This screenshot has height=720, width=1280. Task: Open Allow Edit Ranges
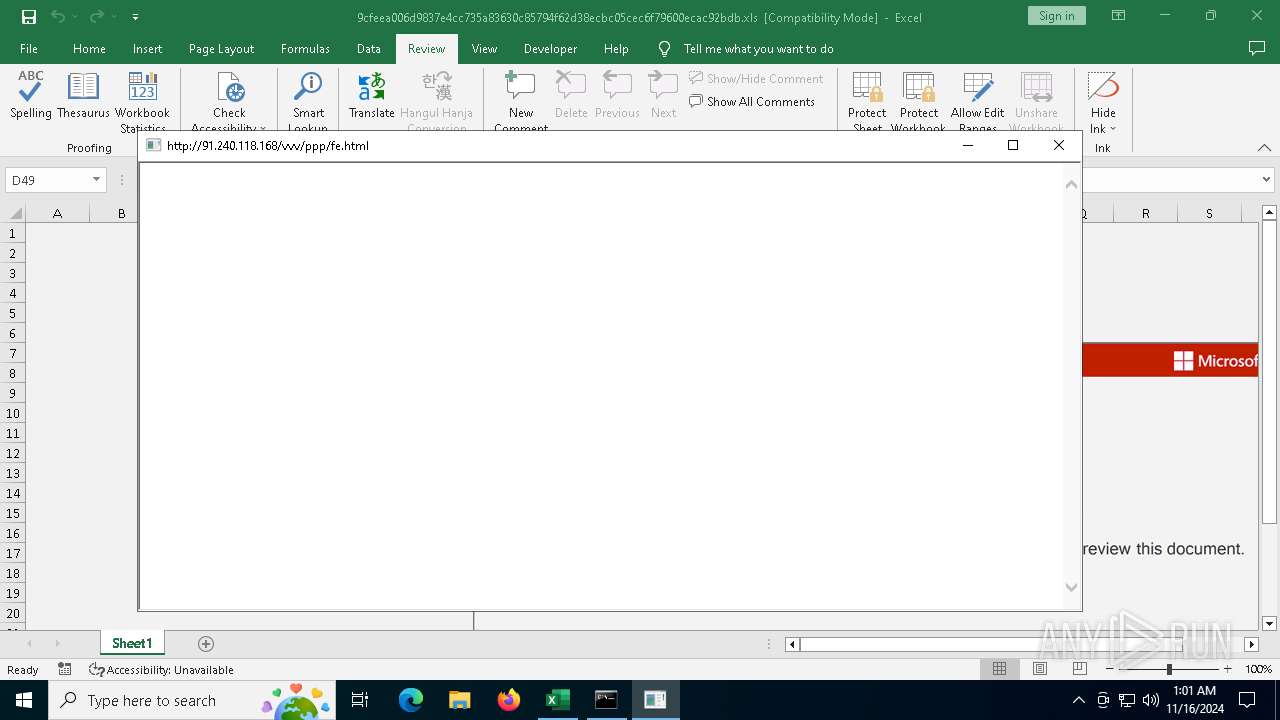[x=977, y=100]
